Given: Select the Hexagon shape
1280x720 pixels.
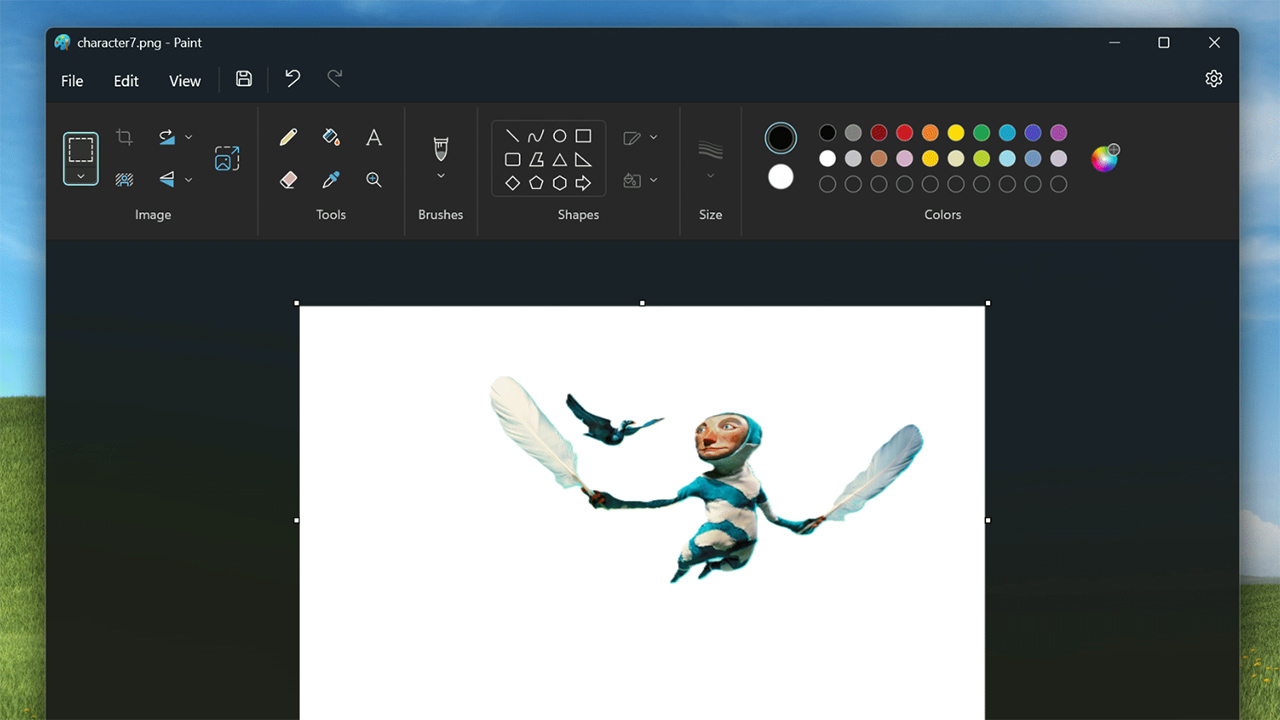Looking at the screenshot, I should [x=560, y=183].
